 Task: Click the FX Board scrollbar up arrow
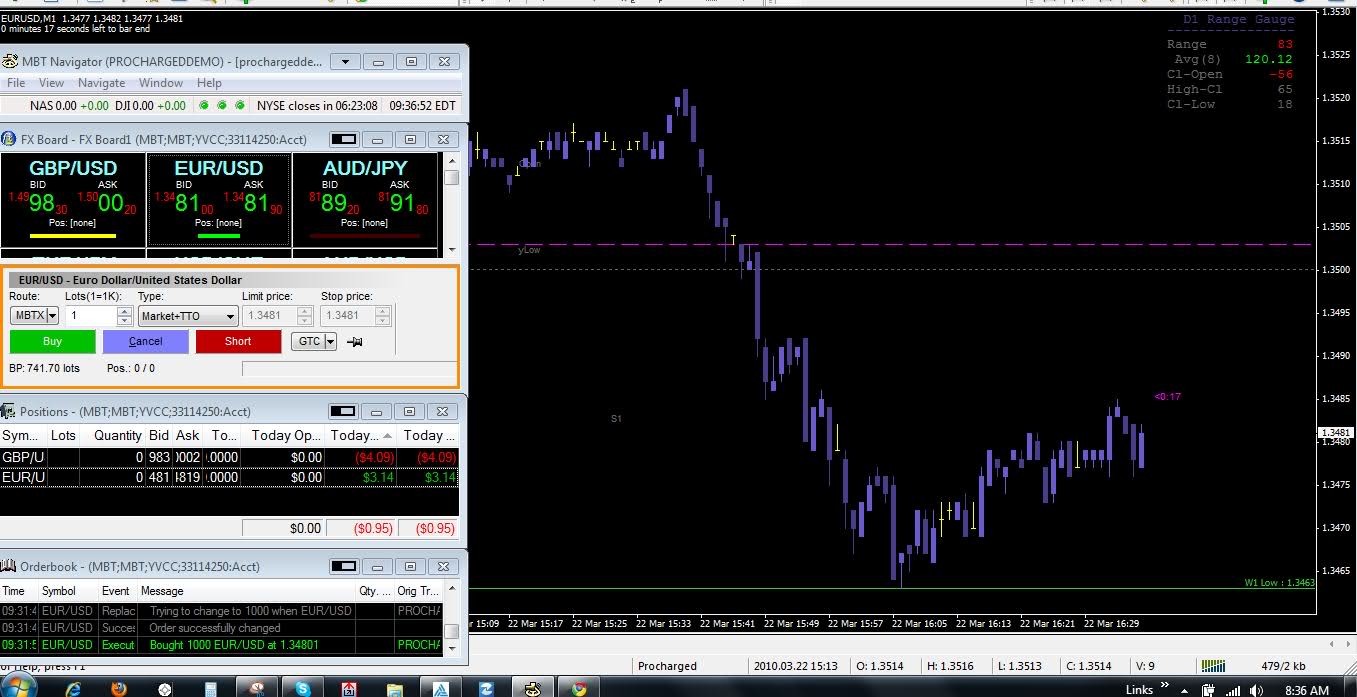pyautogui.click(x=451, y=160)
